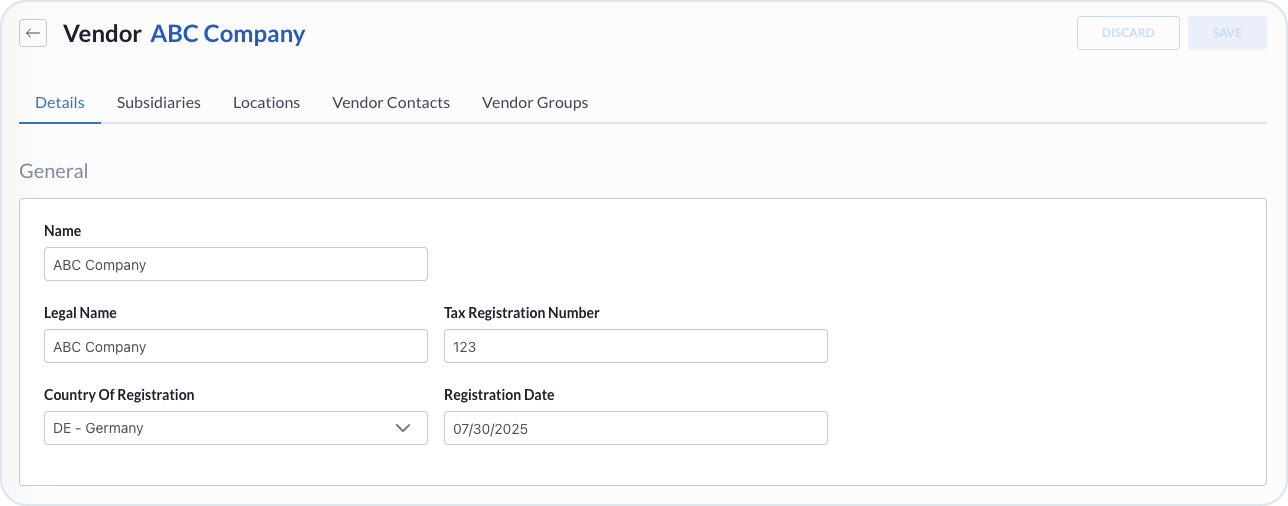Focus the Name input field
This screenshot has width=1288, height=506.
pos(236,265)
